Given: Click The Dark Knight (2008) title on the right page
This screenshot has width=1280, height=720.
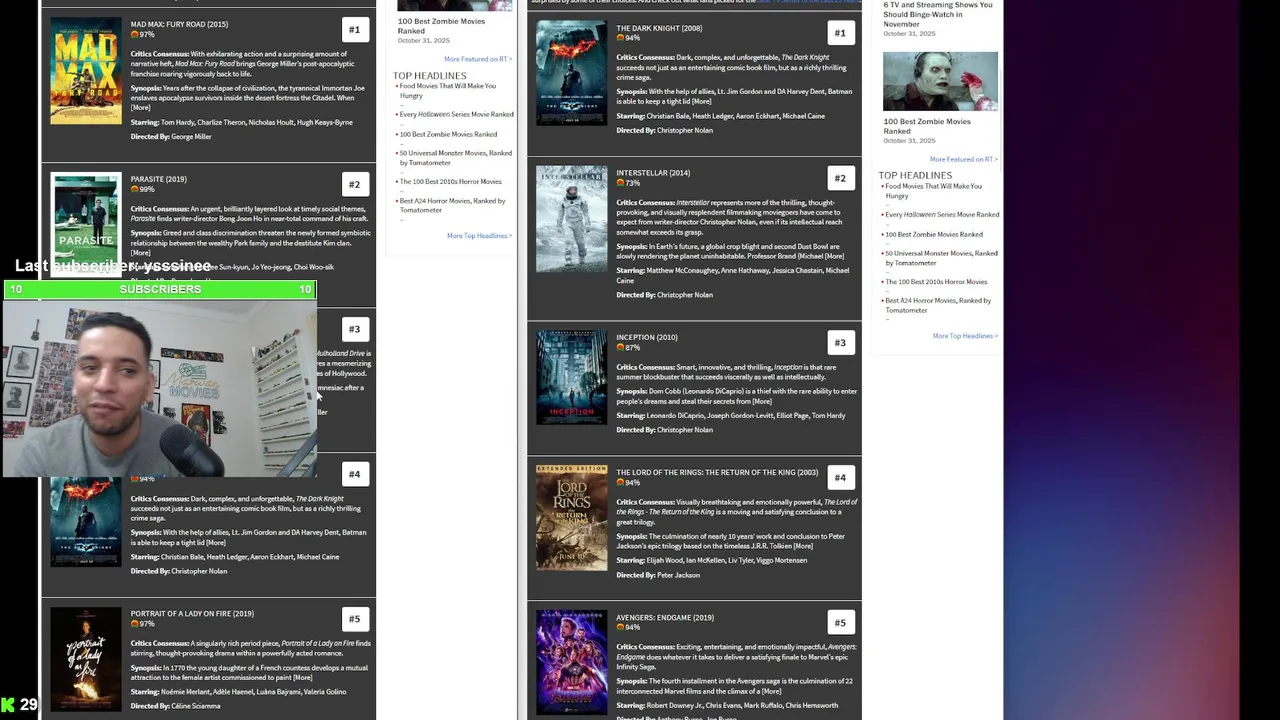Looking at the screenshot, I should (659, 28).
